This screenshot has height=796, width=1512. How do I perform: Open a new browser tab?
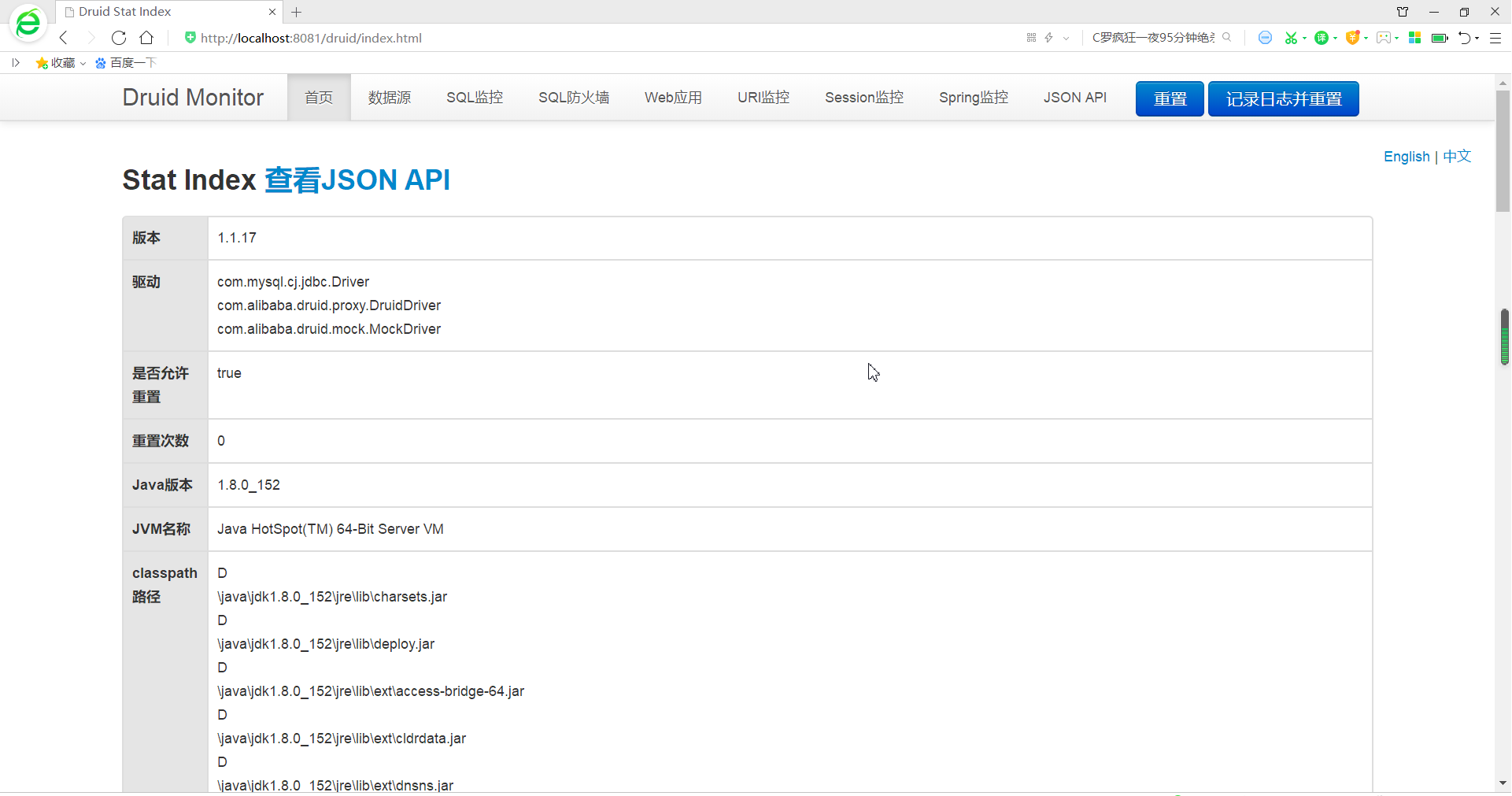[x=296, y=12]
